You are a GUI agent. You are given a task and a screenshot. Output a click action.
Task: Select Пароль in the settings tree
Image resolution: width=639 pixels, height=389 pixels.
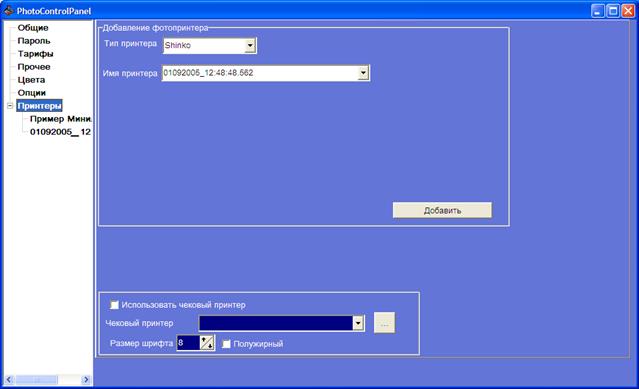tap(33, 41)
